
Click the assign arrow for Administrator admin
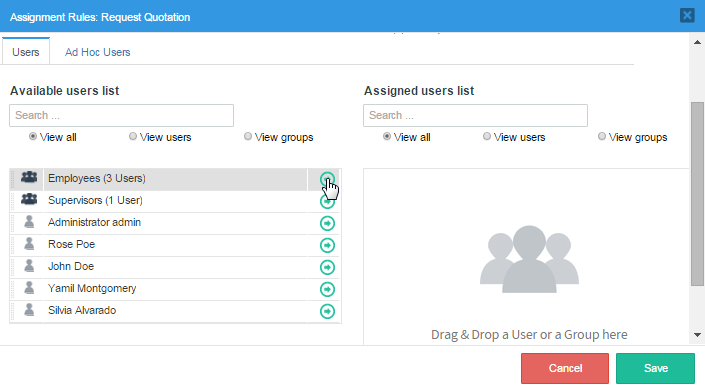tap(327, 223)
